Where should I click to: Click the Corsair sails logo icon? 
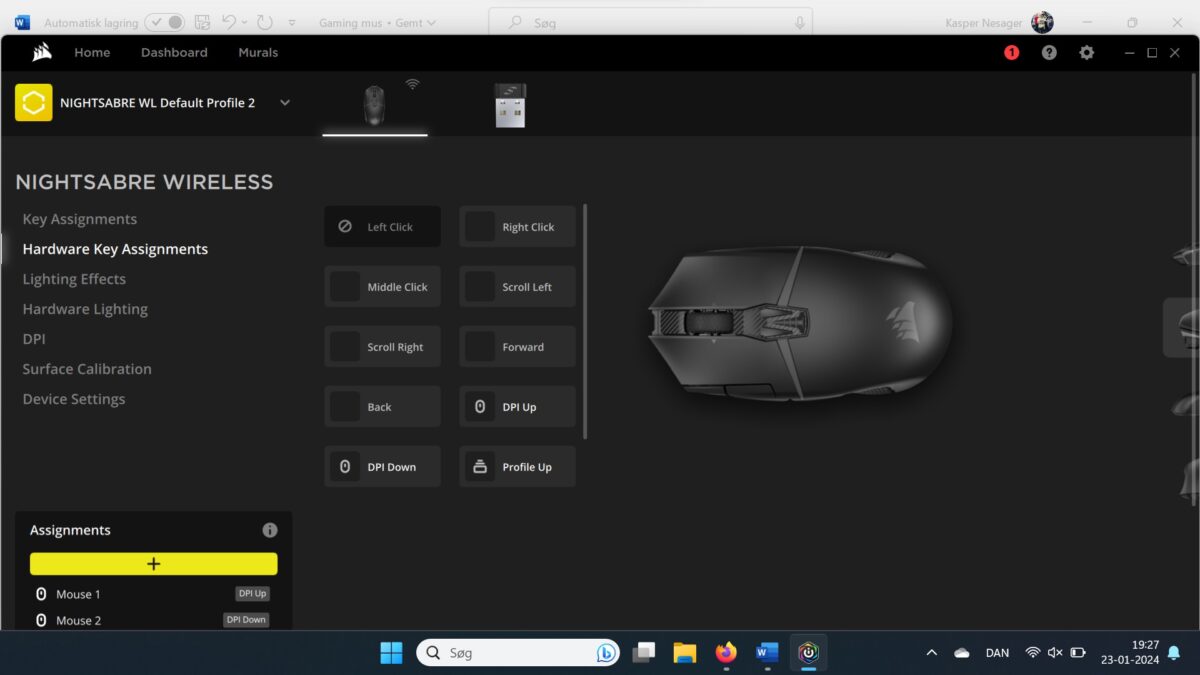(42, 52)
